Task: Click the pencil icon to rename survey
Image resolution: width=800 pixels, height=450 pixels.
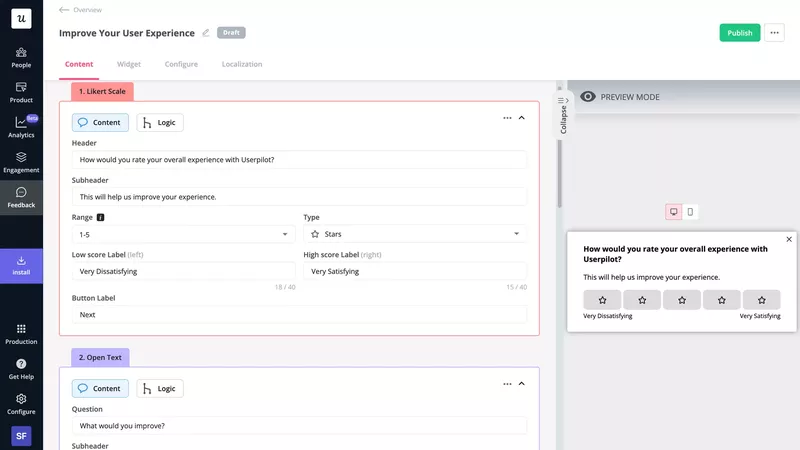Action: coord(206,33)
